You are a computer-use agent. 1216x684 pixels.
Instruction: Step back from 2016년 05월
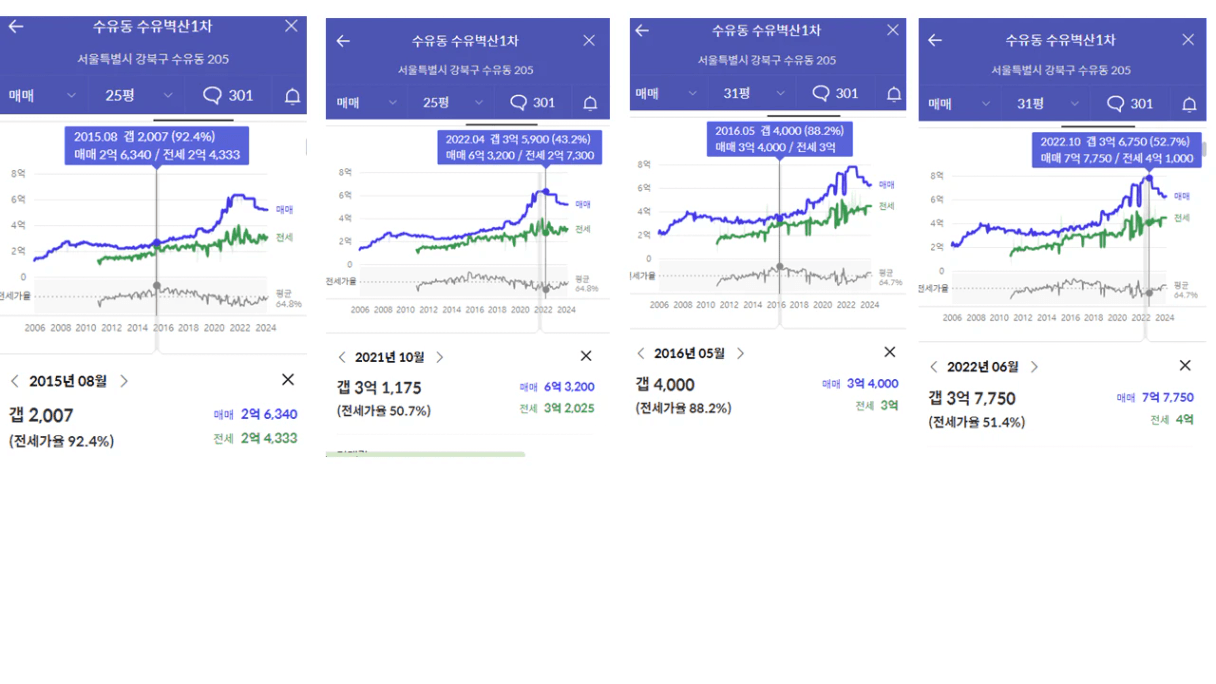(641, 353)
